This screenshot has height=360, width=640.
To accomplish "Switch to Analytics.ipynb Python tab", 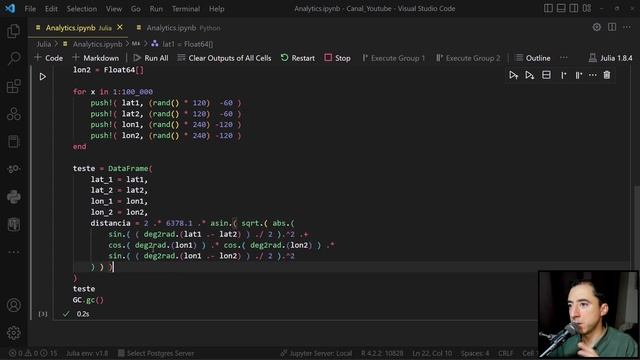I will [x=179, y=28].
